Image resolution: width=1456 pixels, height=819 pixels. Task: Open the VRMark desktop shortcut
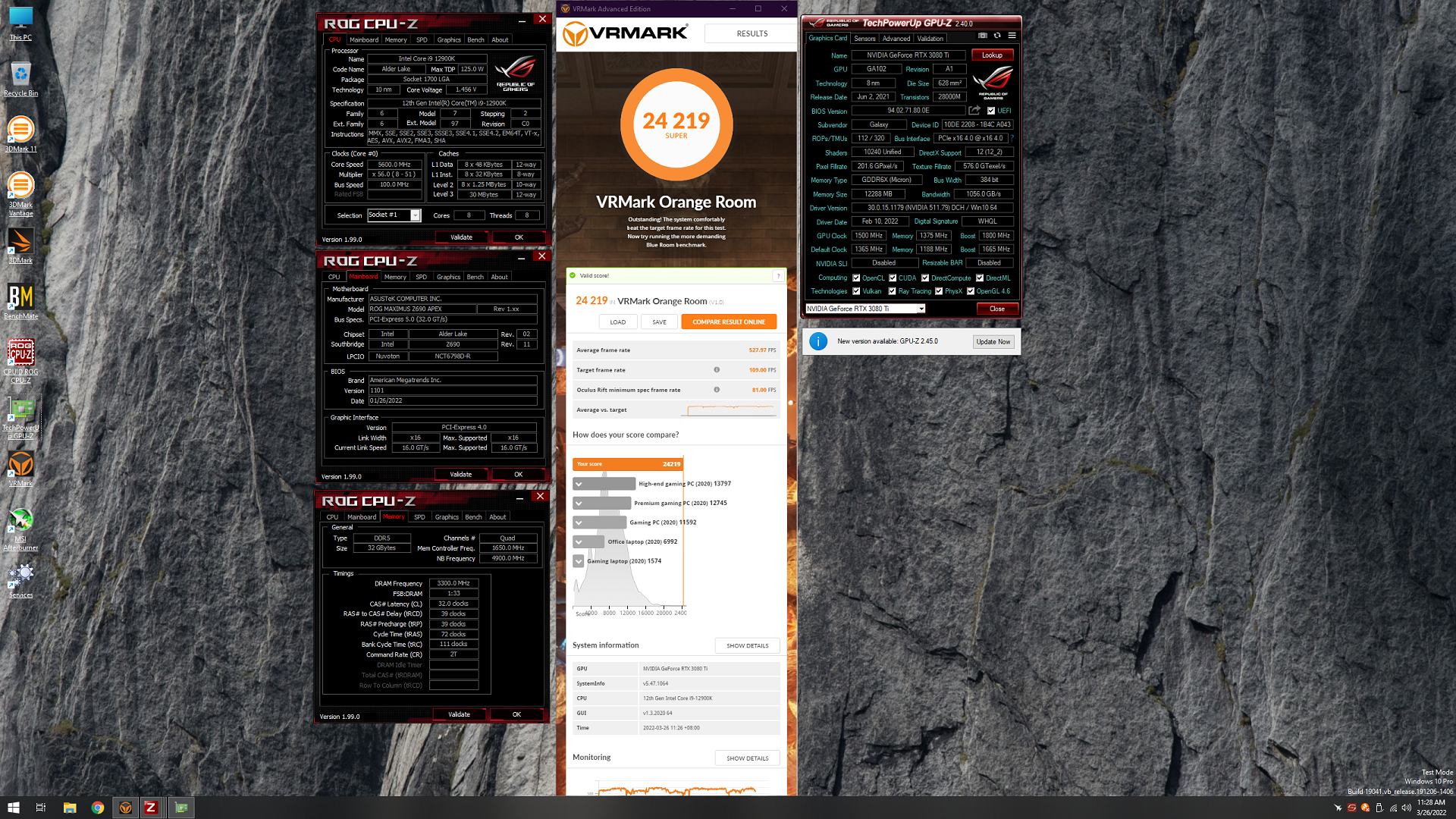pyautogui.click(x=20, y=469)
